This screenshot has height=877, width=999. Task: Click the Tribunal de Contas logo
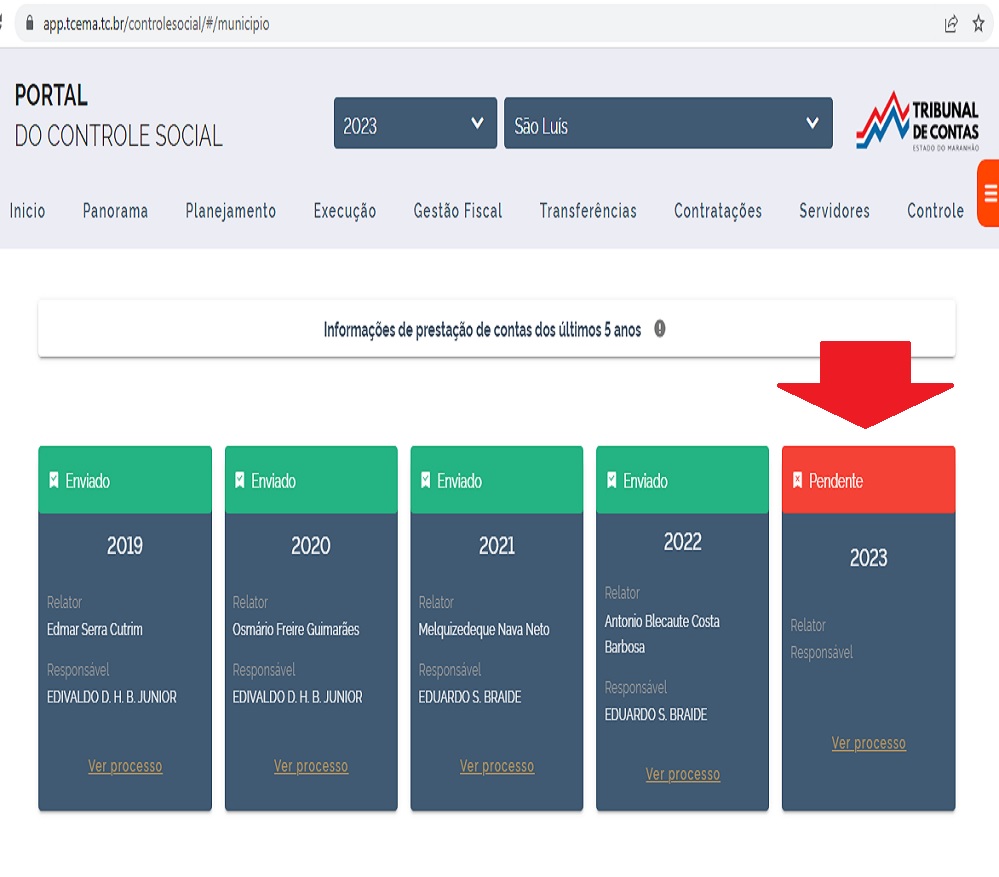(x=919, y=121)
